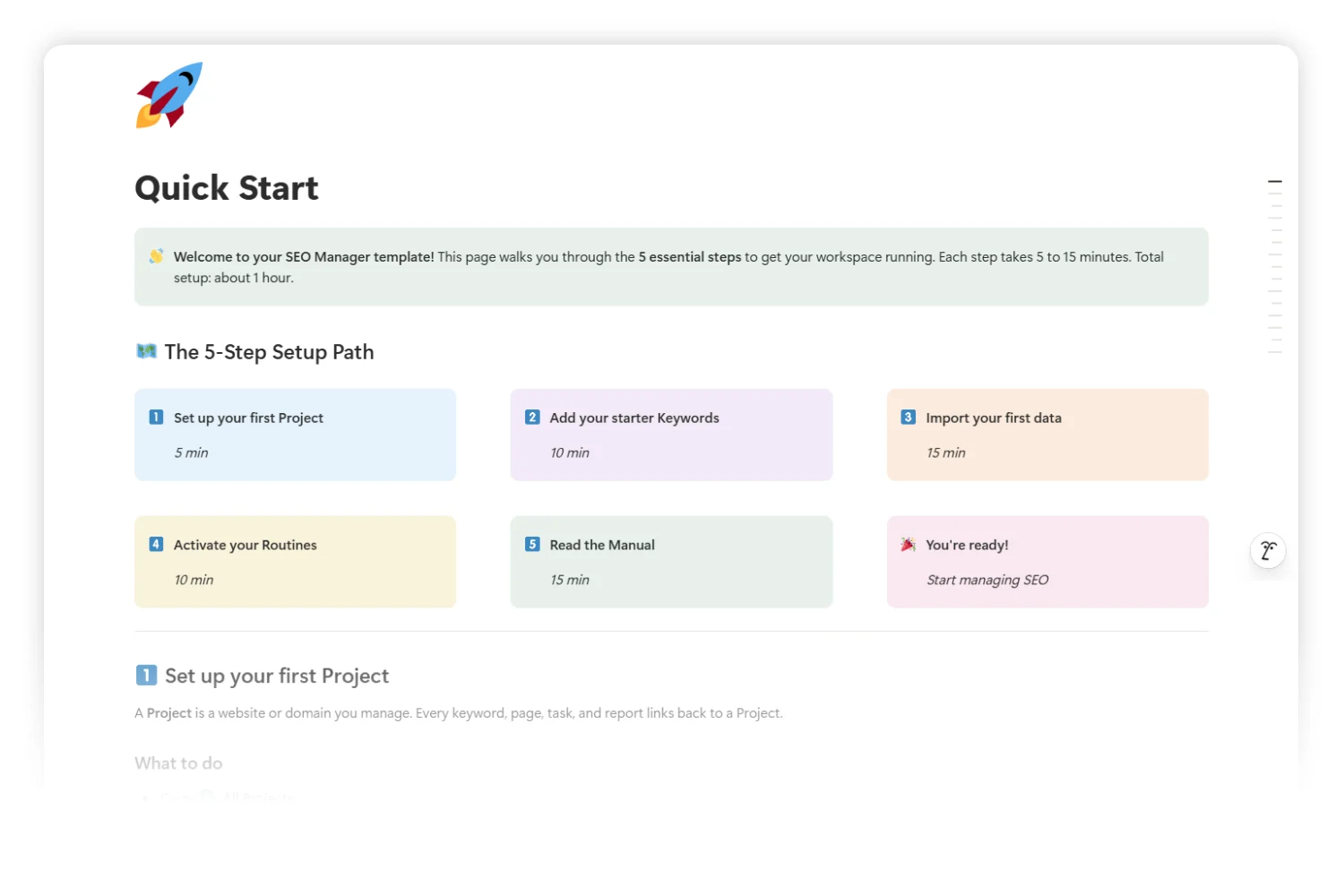Click the map icon beside 5-Step Setup Path
The width and height of the screenshot is (1344, 896).
146,351
